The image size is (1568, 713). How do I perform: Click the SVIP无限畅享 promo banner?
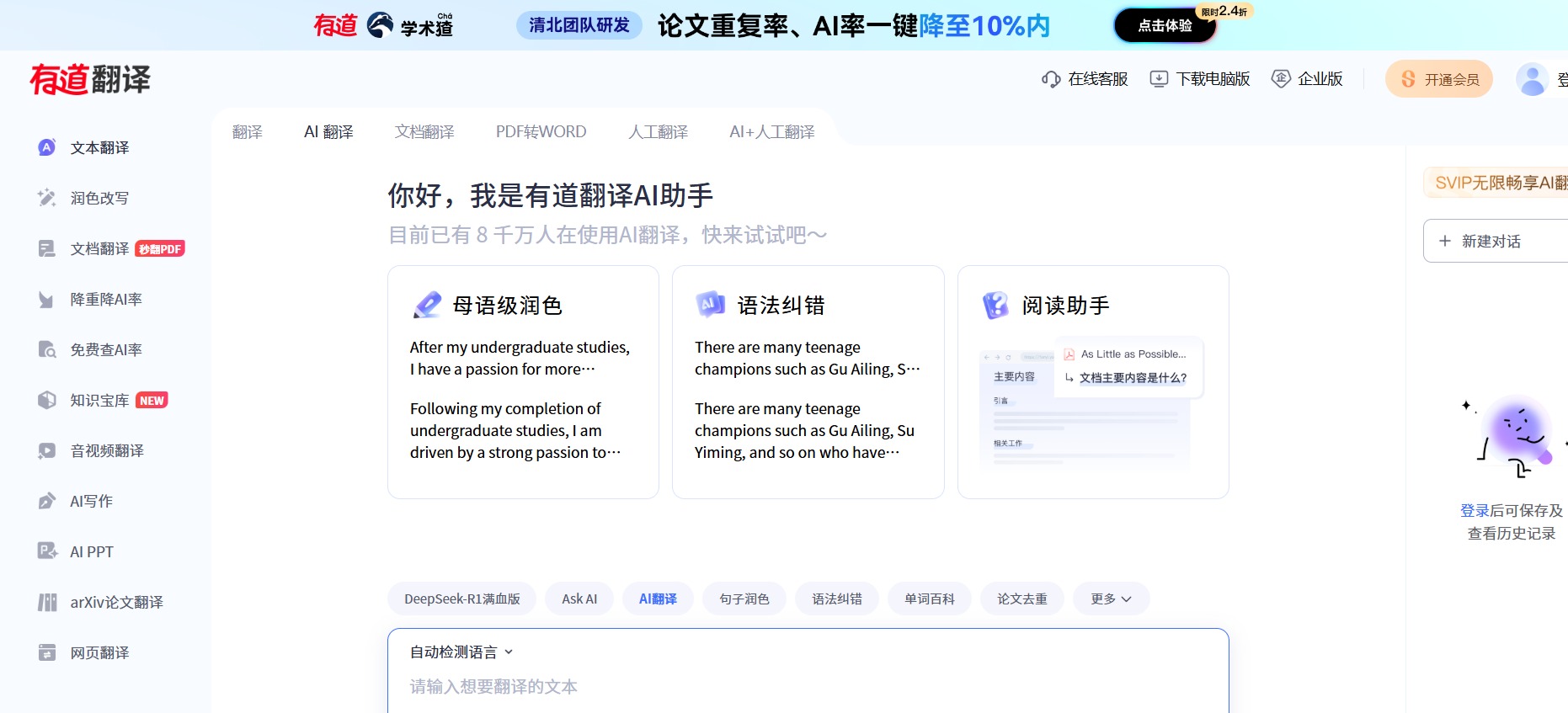pos(1496,183)
